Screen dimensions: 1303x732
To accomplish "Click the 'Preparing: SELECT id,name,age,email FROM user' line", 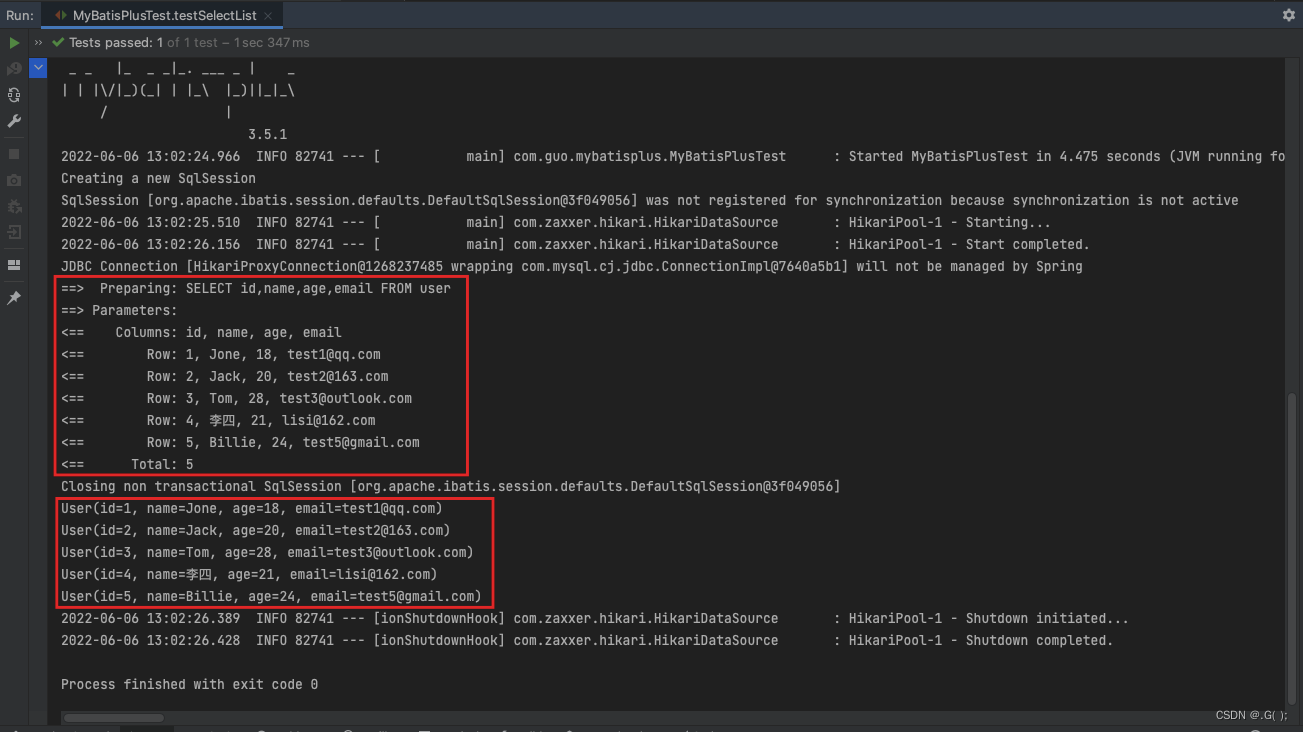I will pyautogui.click(x=256, y=288).
